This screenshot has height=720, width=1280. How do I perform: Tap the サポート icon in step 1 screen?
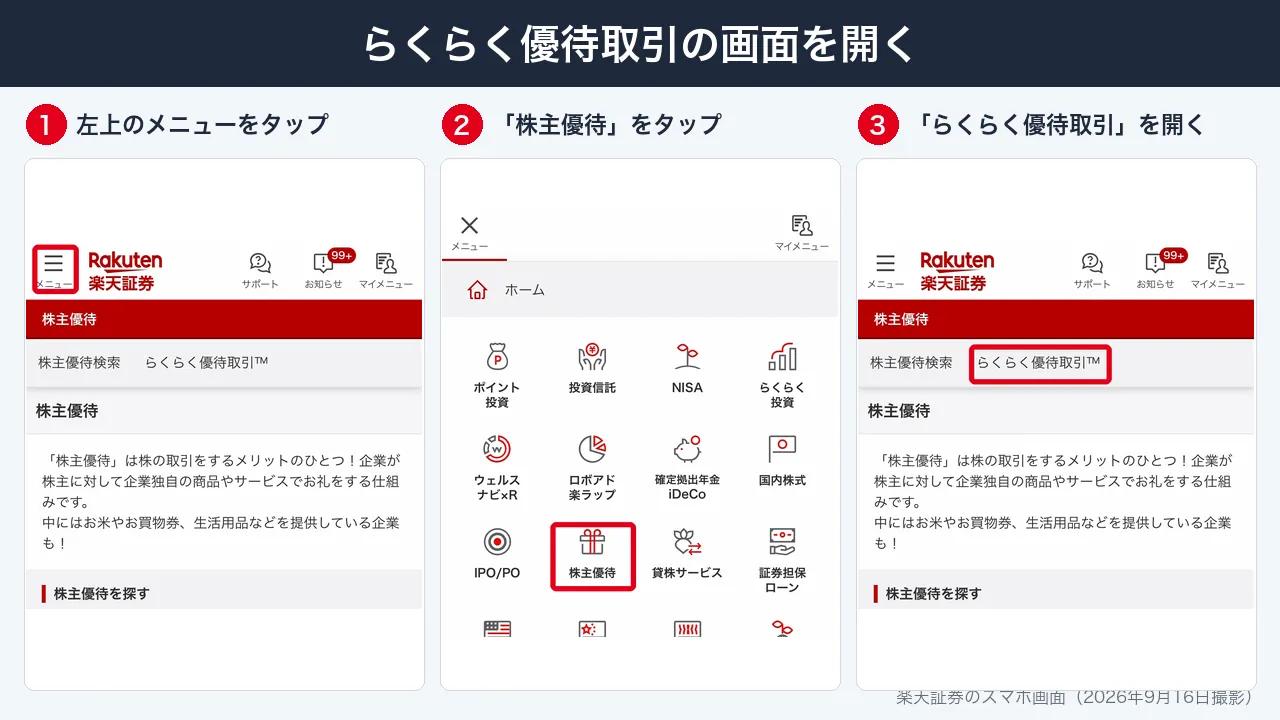260,270
